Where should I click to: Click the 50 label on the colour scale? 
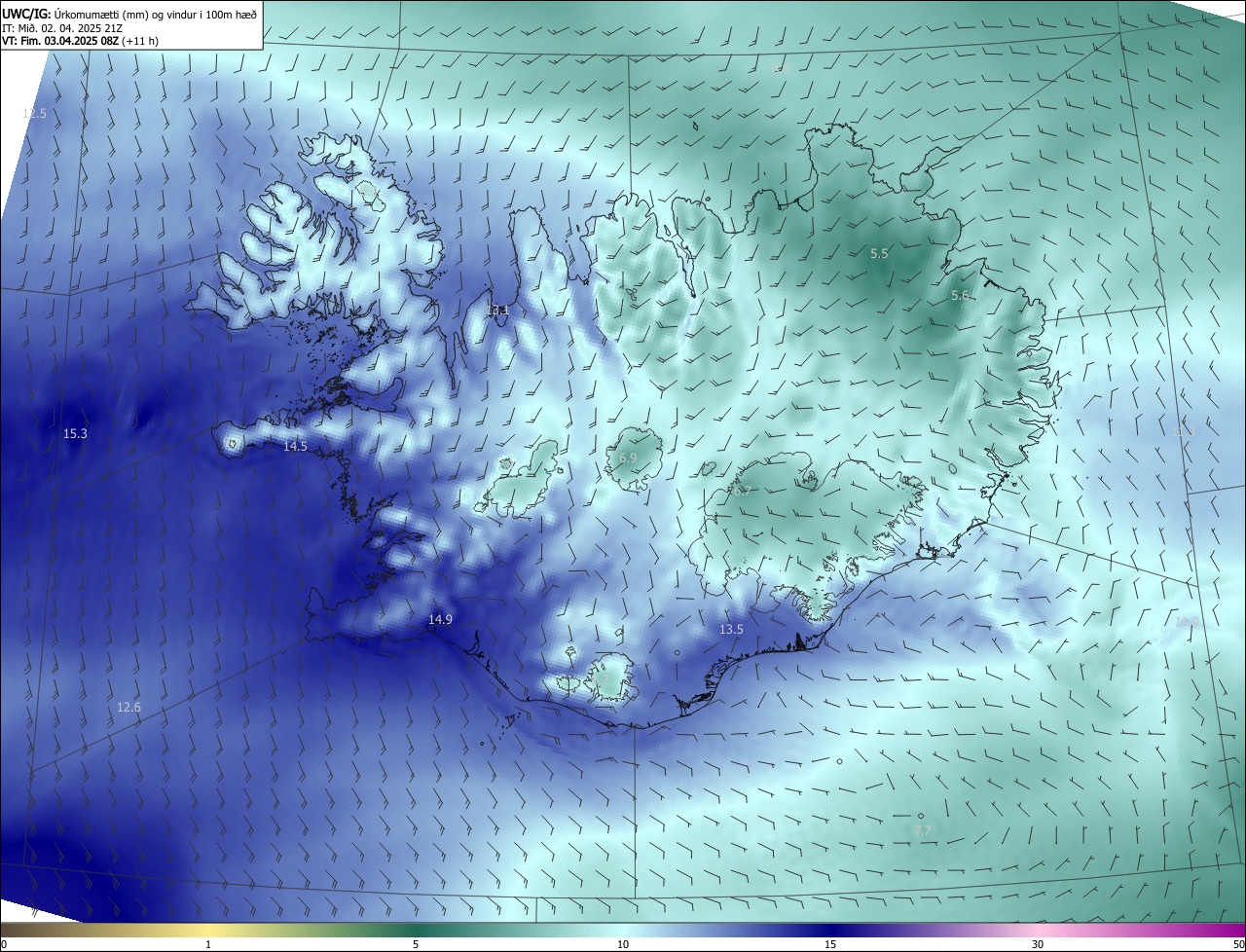[1238, 944]
